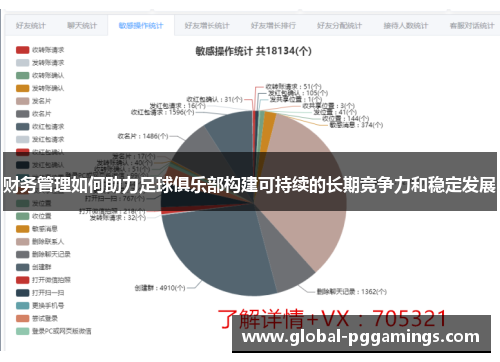Toggle the 创建群 legend entry
Viewport: 500px width, 362px height.
[34, 267]
